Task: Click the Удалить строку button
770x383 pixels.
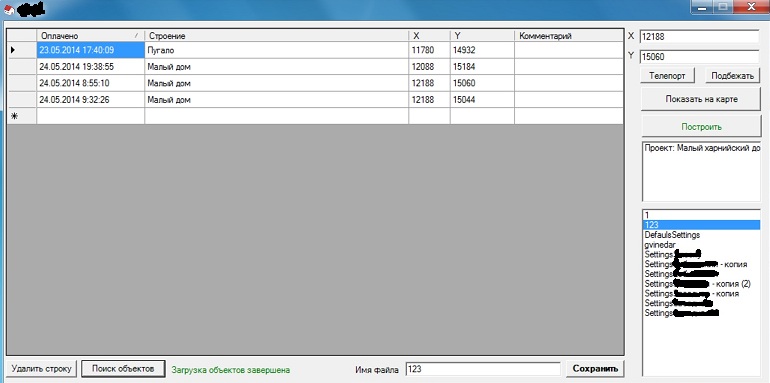Action: pyautogui.click(x=42, y=368)
